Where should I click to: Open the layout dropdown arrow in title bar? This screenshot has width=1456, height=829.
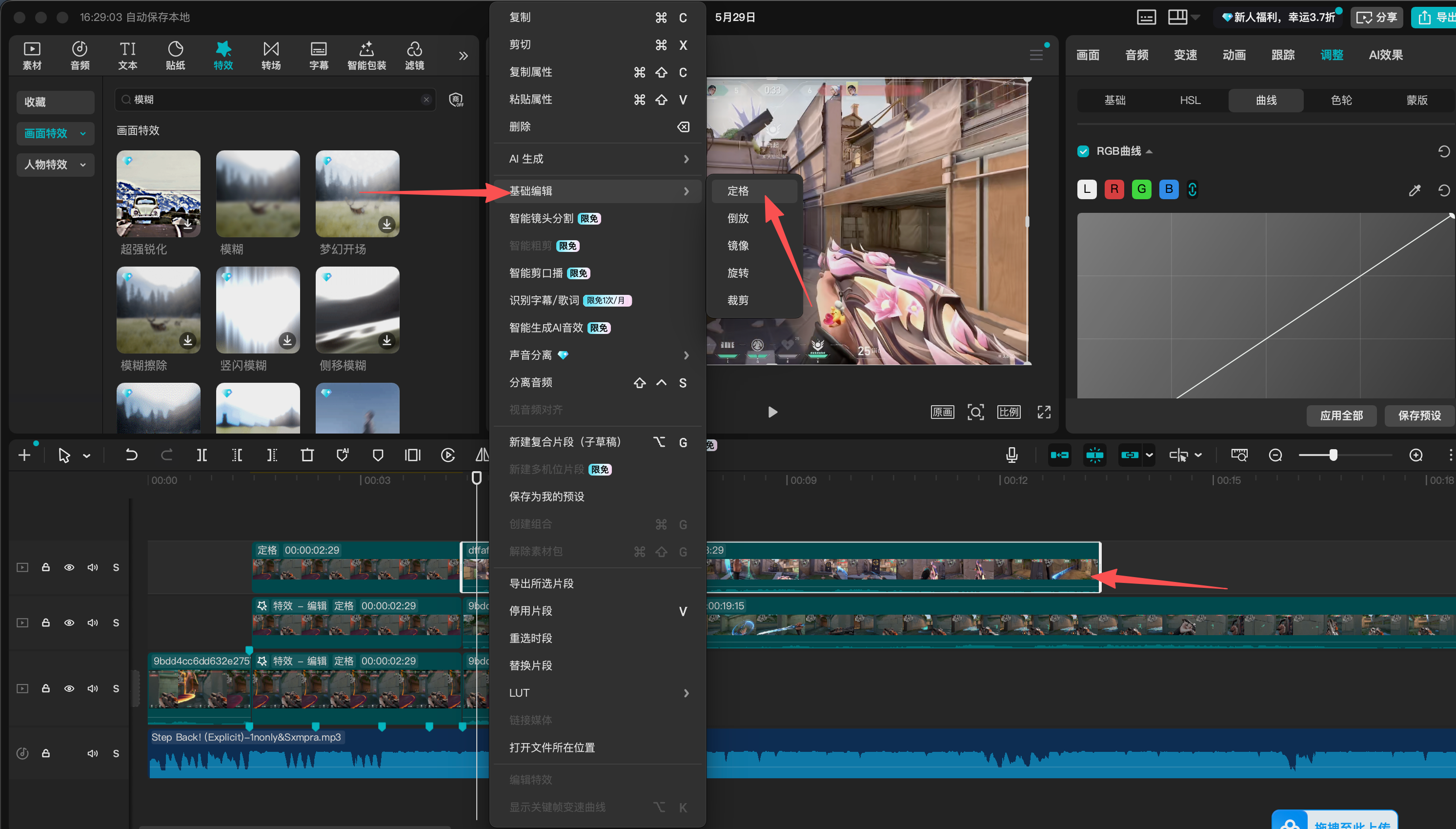pyautogui.click(x=1195, y=17)
